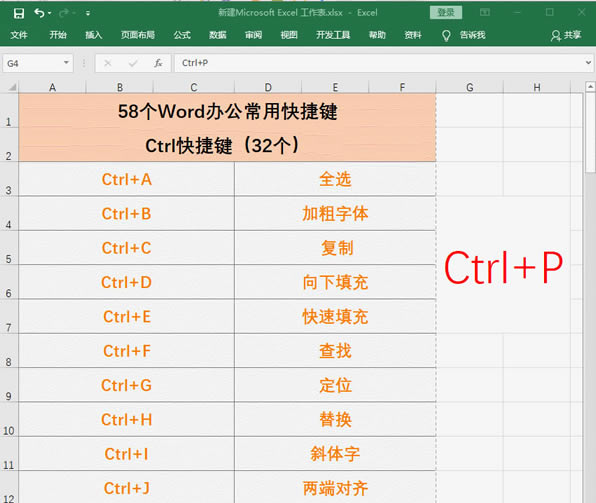The width and height of the screenshot is (596, 503).
Task: Select the Ctrl+D cell
Action: tap(127, 282)
